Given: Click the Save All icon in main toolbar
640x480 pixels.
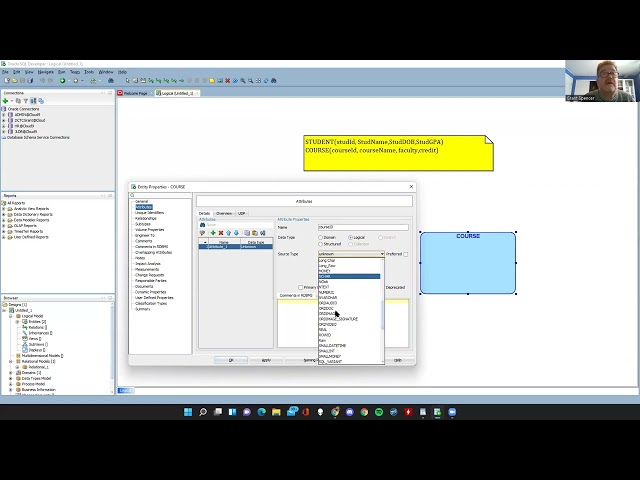Looking at the screenshot, I should coord(30,81).
